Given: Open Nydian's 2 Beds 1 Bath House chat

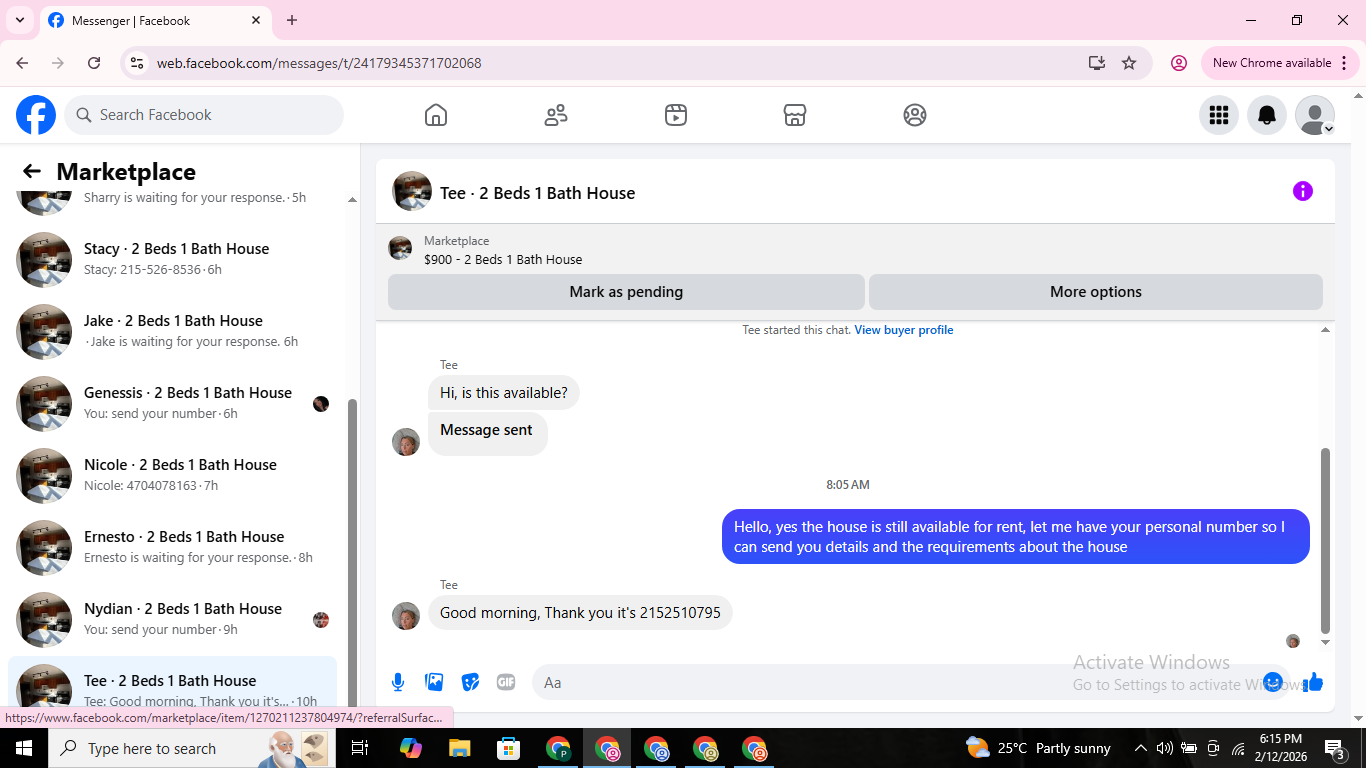Looking at the screenshot, I should 172,619.
